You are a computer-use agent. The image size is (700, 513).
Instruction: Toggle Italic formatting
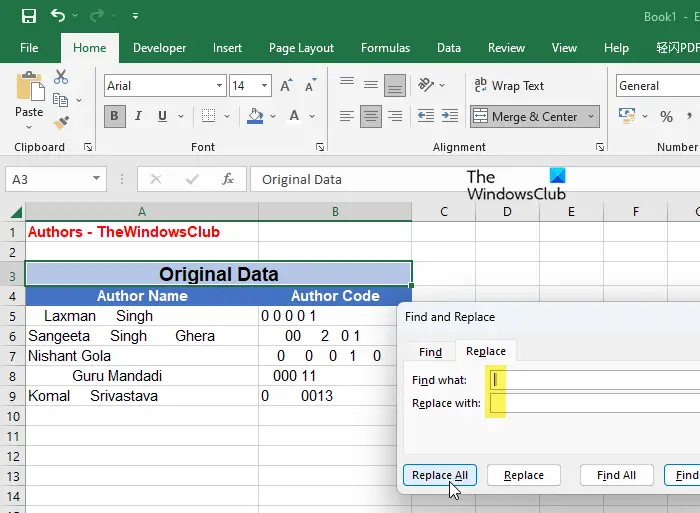(138, 116)
